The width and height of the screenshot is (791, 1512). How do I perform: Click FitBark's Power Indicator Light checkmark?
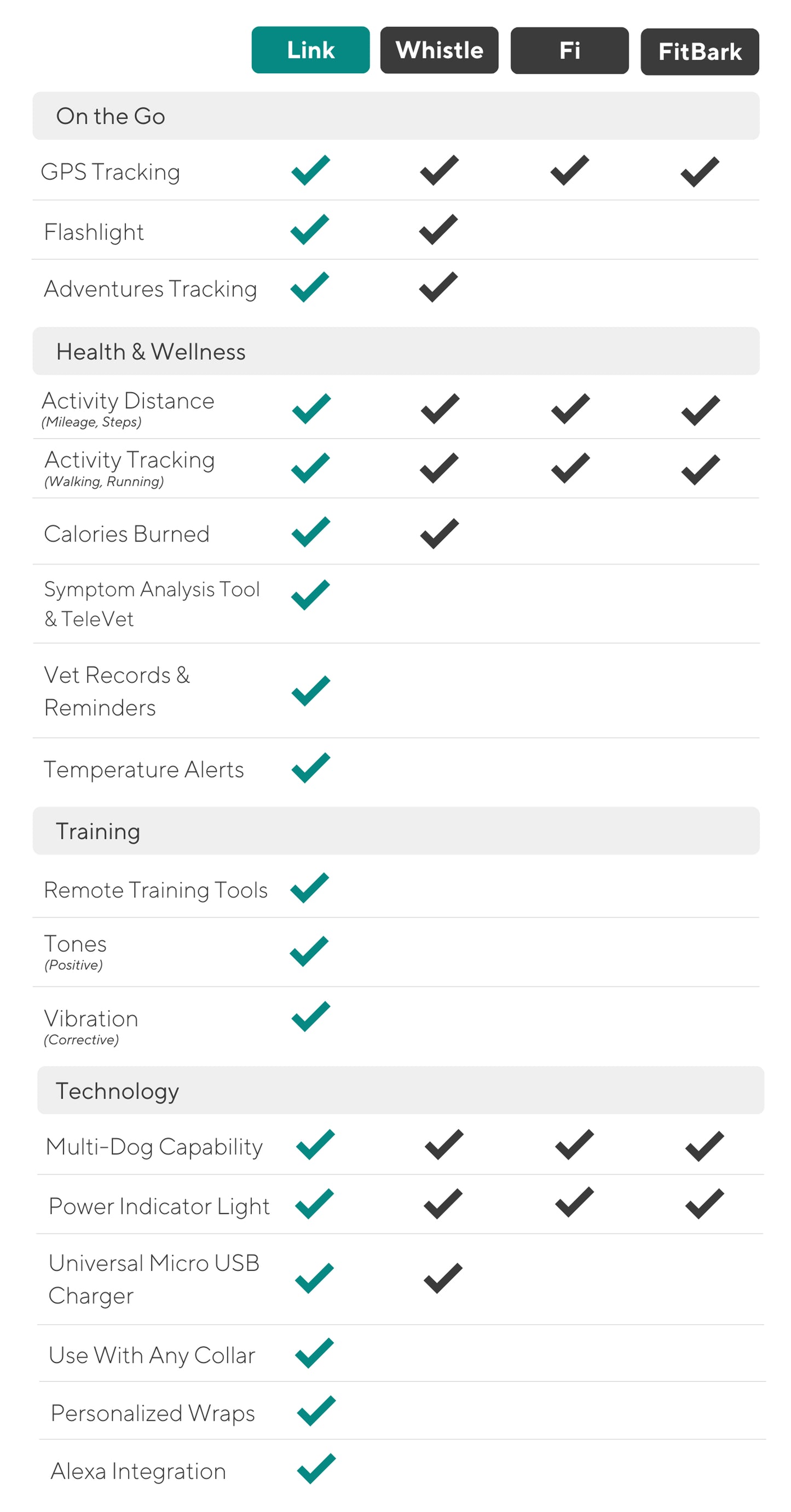coord(704,1203)
